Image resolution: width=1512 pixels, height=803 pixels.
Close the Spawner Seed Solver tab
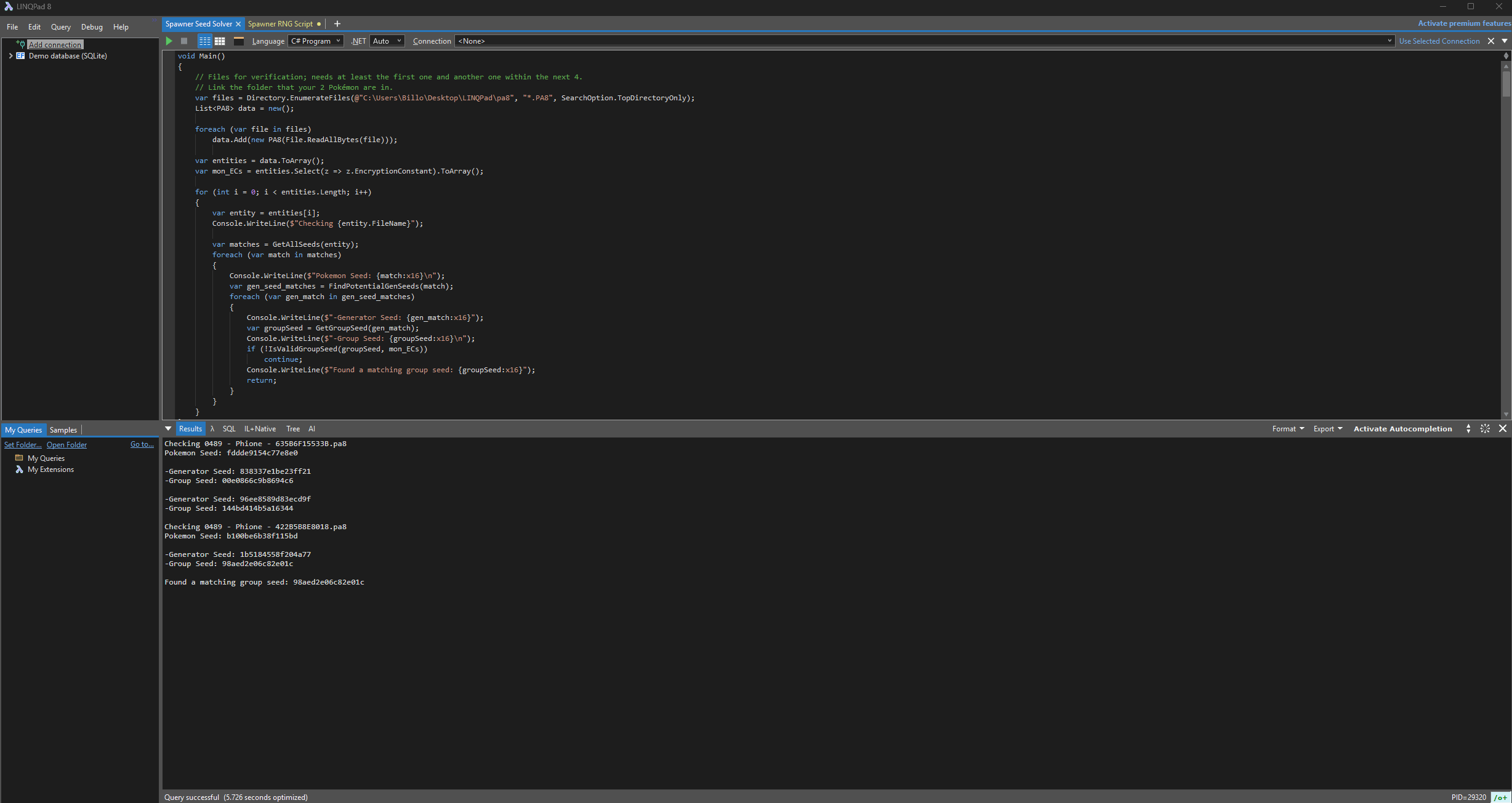(x=238, y=24)
